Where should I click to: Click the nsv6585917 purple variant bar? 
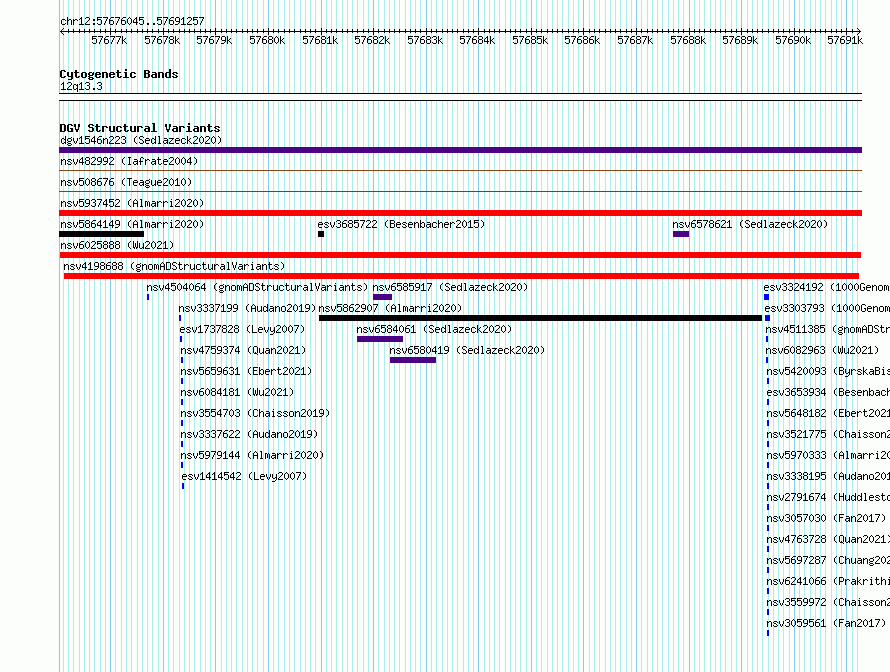click(383, 297)
